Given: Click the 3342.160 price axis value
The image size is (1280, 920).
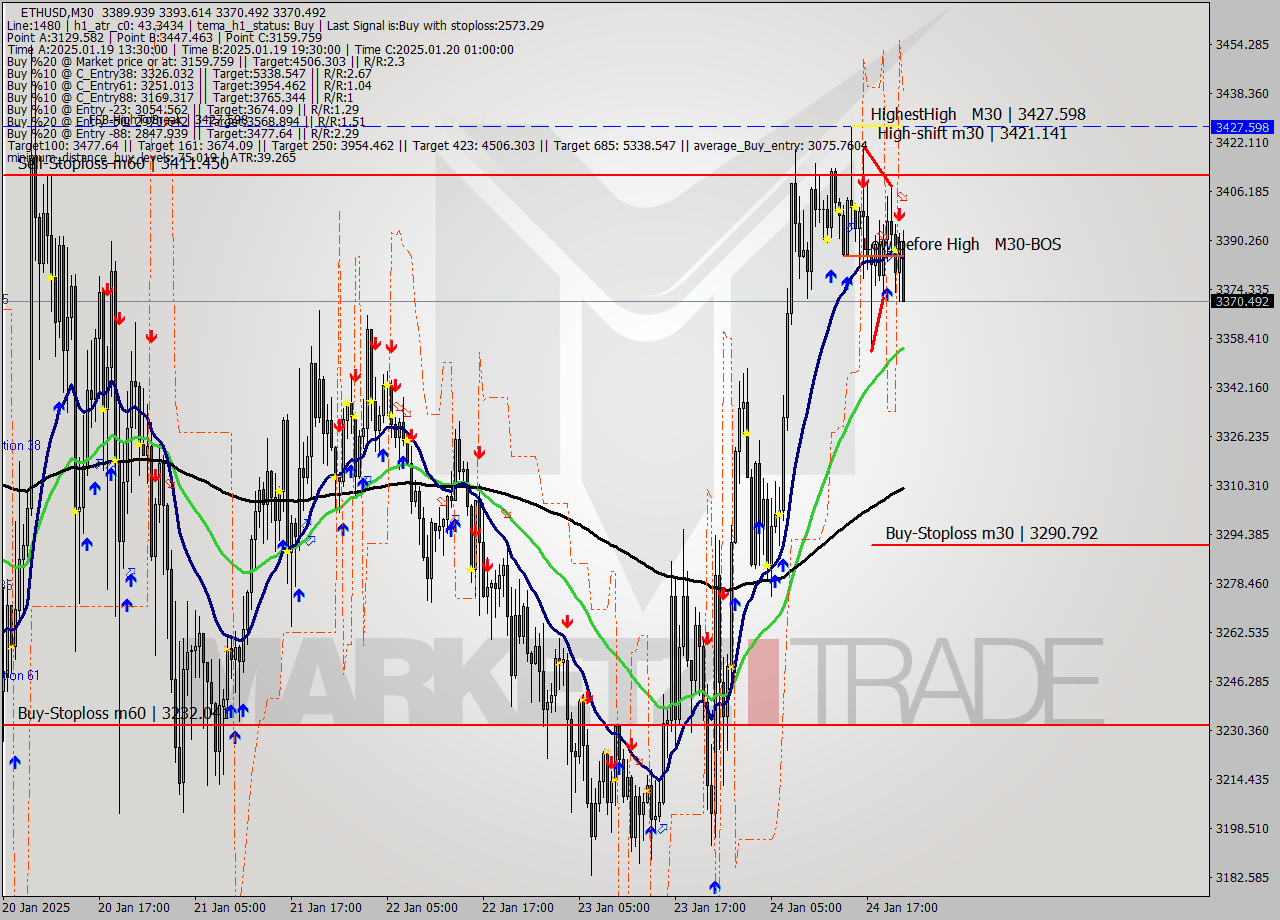Looking at the screenshot, I should click(1241, 387).
